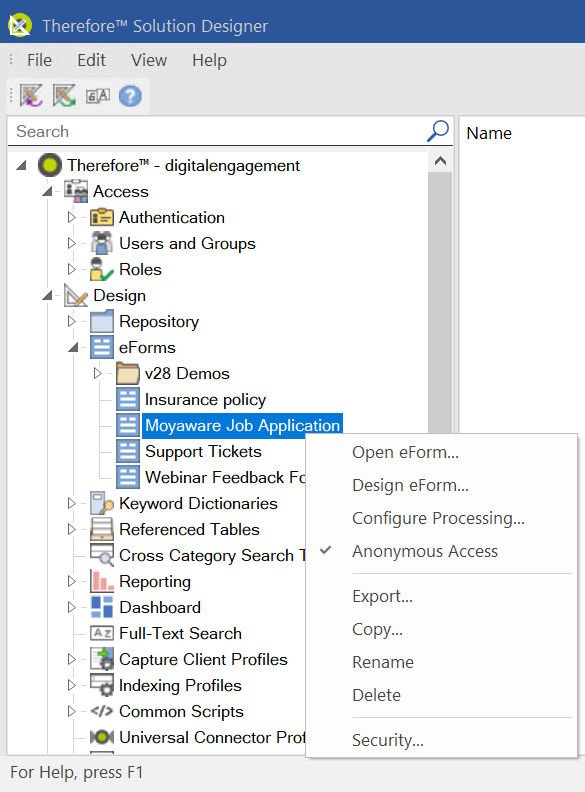The width and height of the screenshot is (585, 792).
Task: Expand the Dashboard node
Action: (x=71, y=608)
